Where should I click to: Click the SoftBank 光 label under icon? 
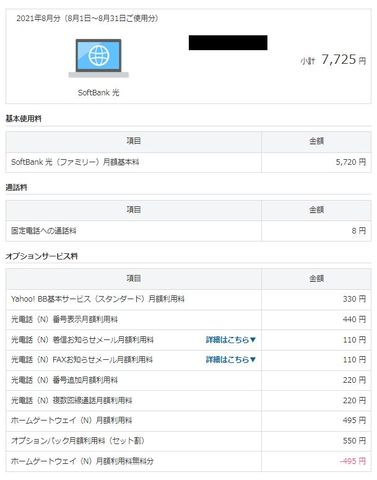click(98, 93)
